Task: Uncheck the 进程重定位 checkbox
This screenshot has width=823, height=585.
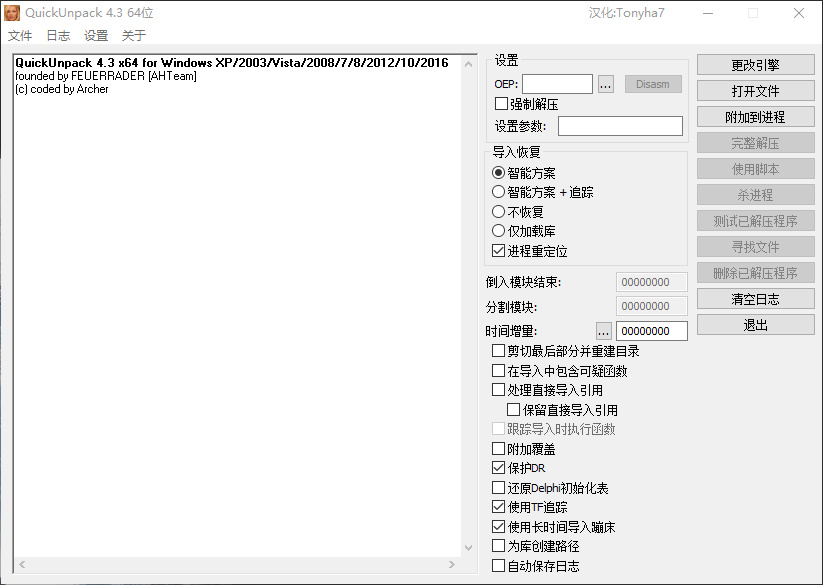Action: point(498,251)
